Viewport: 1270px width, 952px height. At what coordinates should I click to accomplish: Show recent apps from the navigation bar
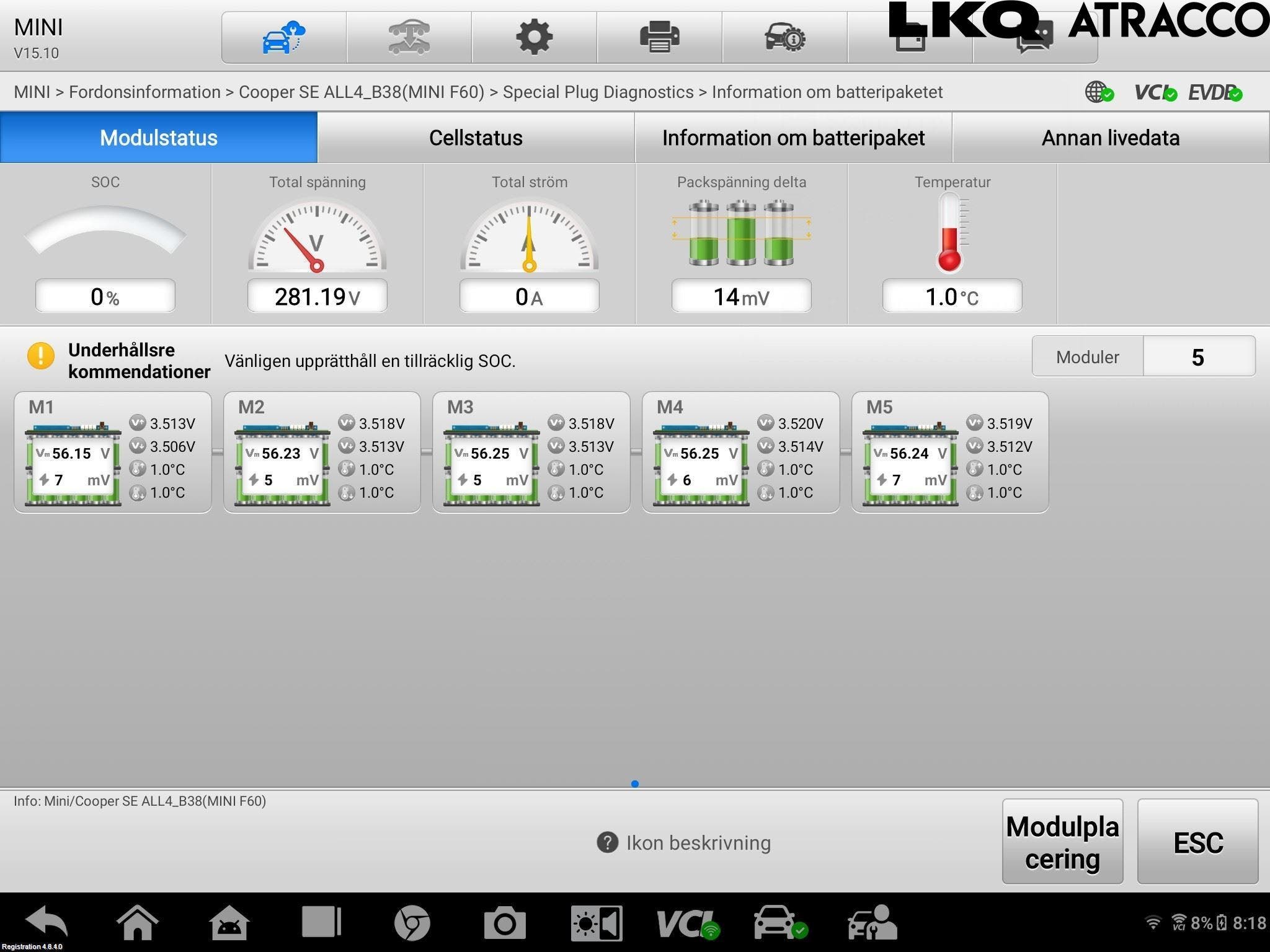click(321, 922)
